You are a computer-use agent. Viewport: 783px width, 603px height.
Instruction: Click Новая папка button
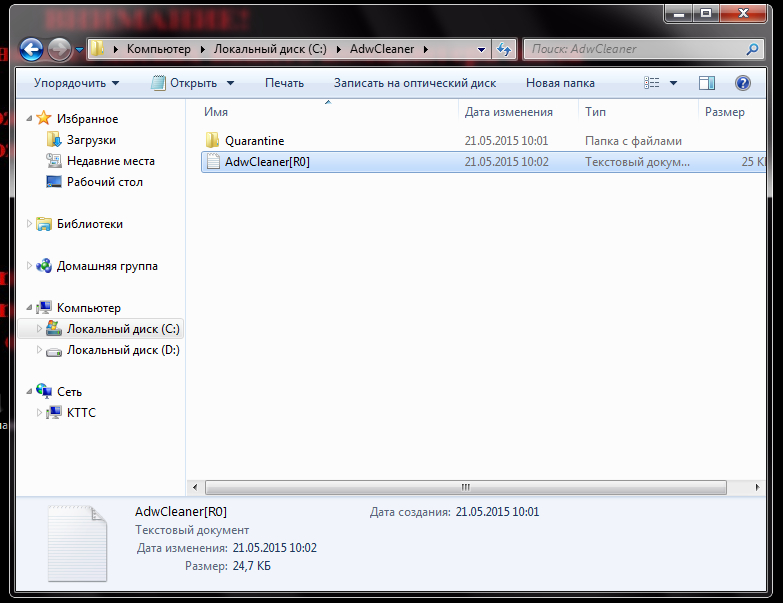tap(560, 83)
